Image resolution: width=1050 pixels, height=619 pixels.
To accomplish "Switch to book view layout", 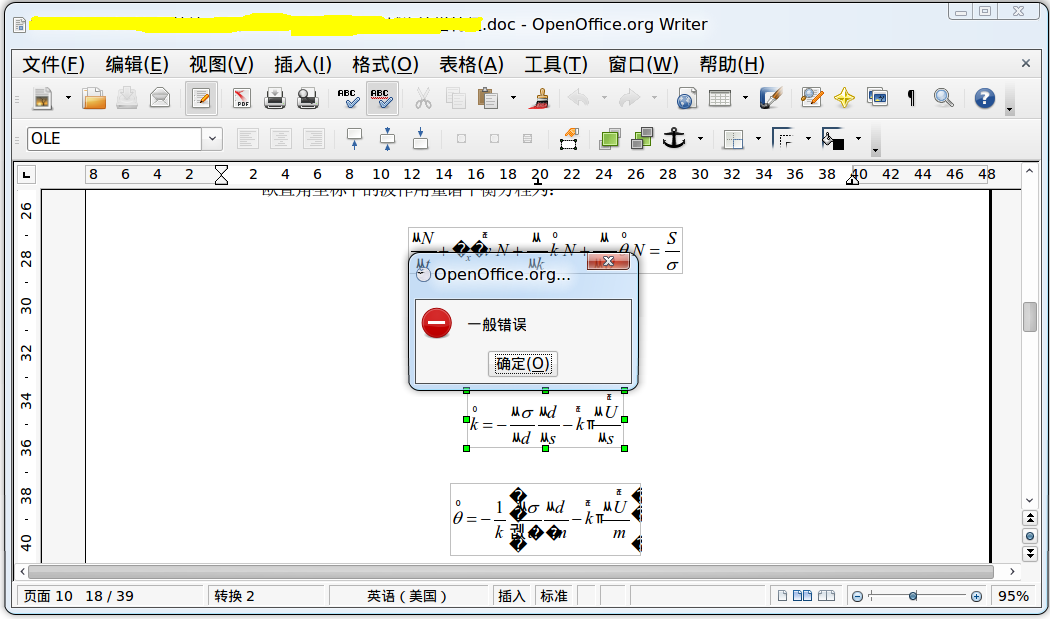I will point(826,596).
